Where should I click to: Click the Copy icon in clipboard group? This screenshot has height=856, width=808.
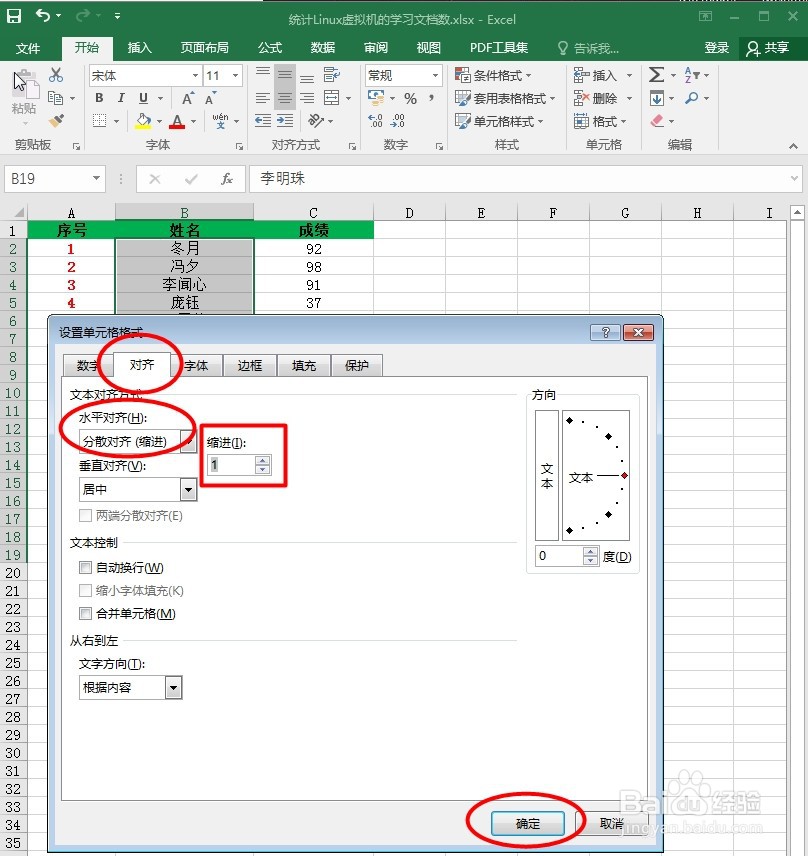pyautogui.click(x=55, y=98)
